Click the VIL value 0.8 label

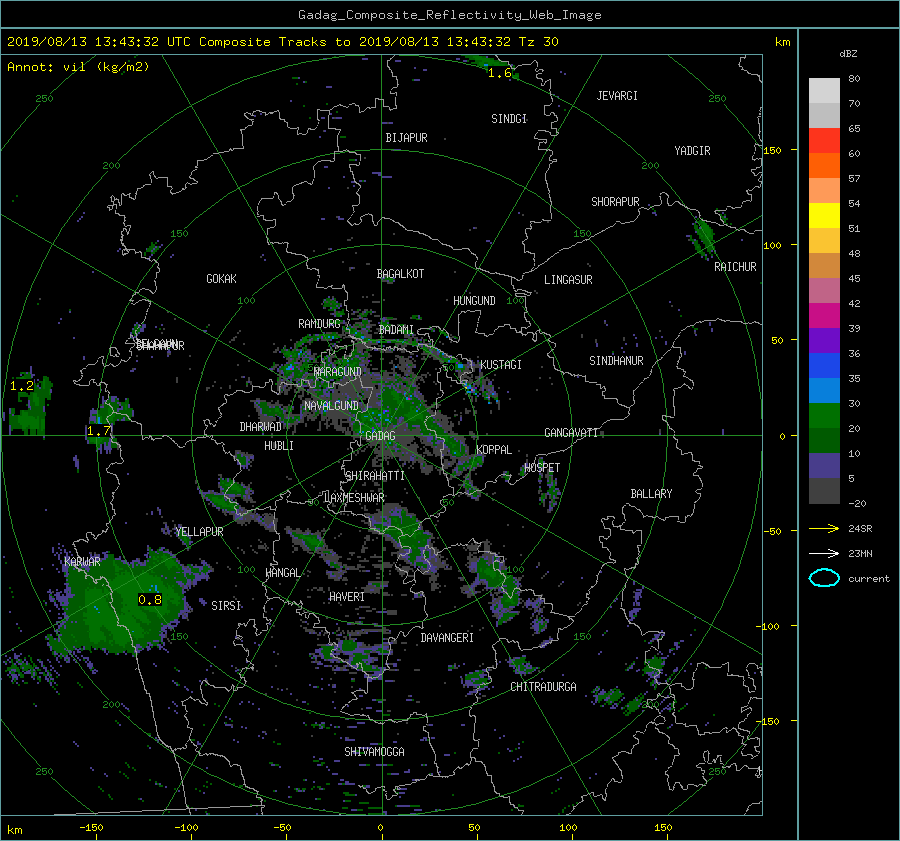pyautogui.click(x=150, y=600)
